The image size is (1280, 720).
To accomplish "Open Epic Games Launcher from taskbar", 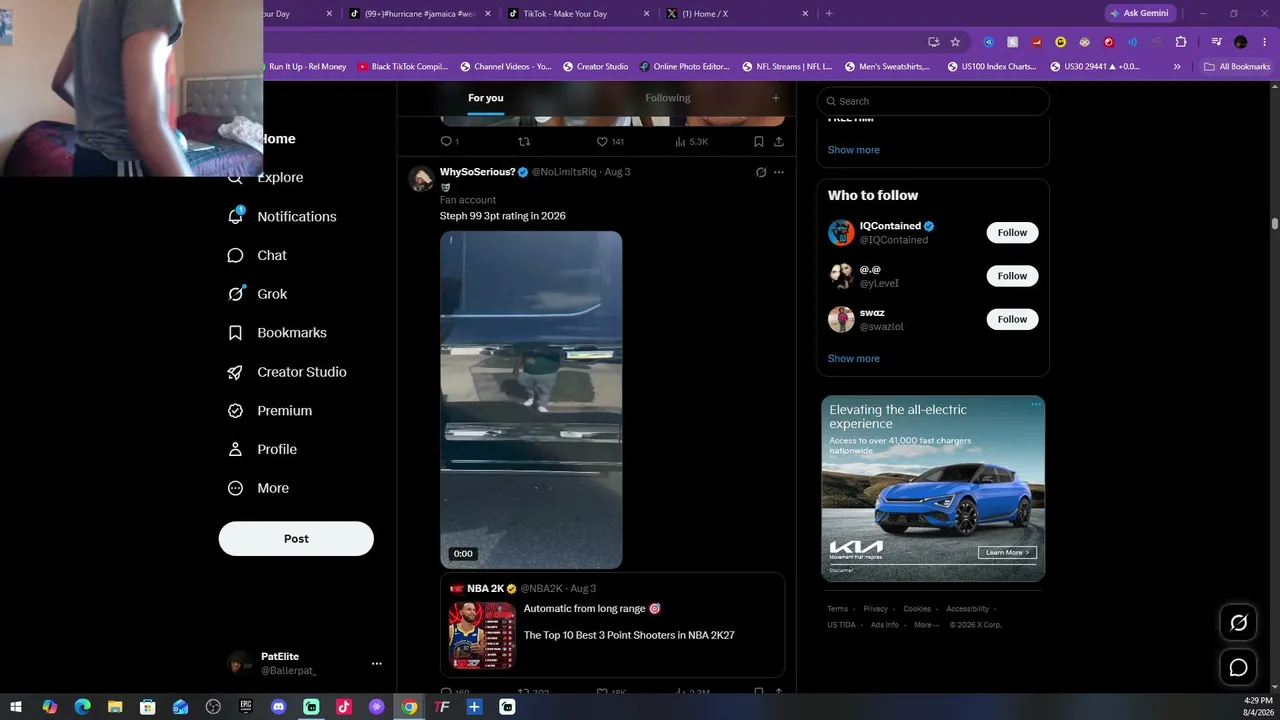I will 246,707.
